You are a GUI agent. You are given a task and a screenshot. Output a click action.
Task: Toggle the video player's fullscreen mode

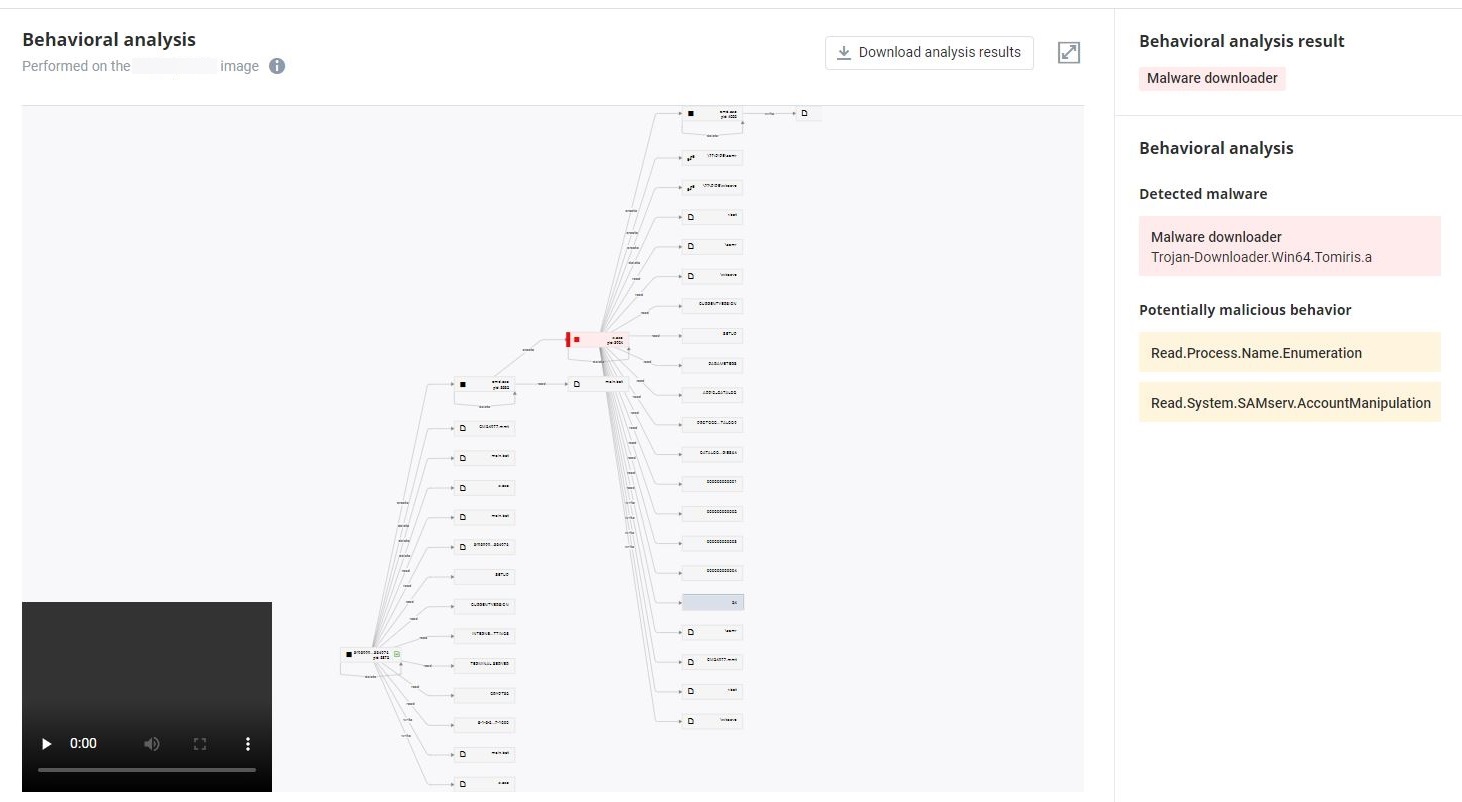point(200,744)
